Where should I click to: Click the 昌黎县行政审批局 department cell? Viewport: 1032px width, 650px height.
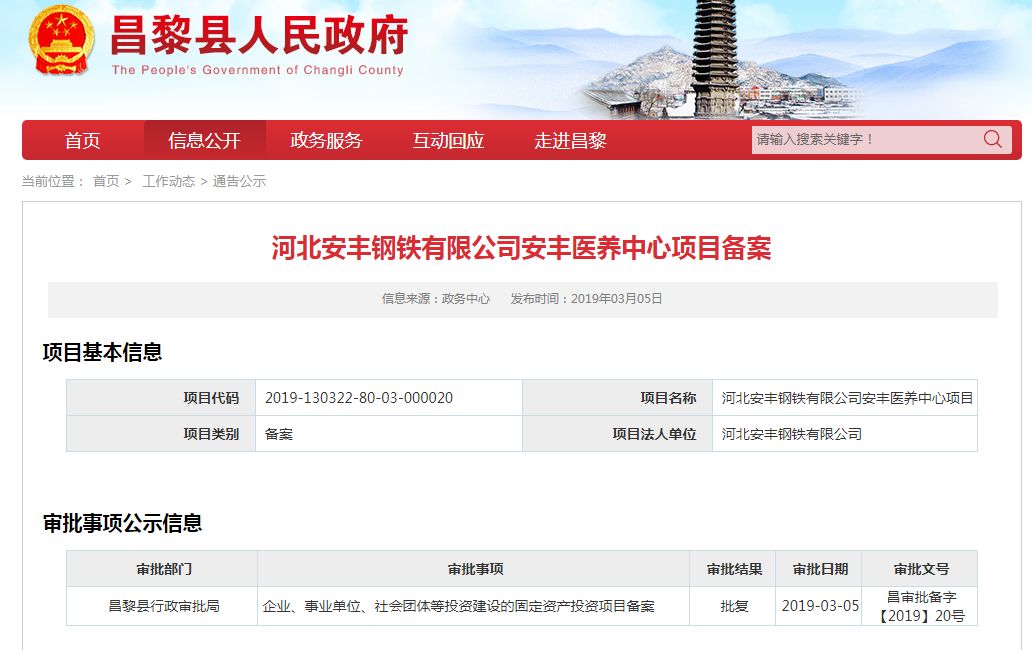161,605
